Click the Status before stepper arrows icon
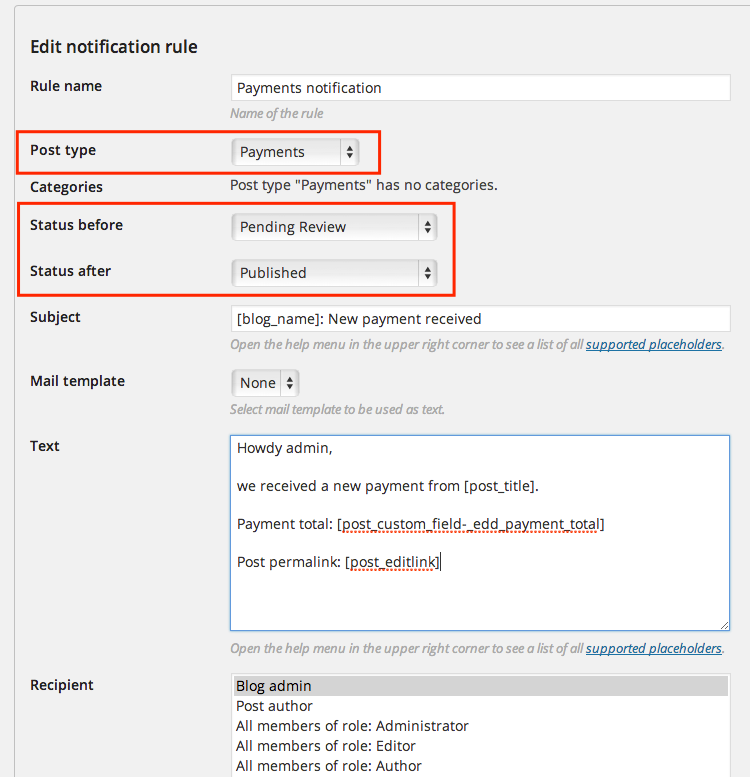750x777 pixels. click(428, 227)
